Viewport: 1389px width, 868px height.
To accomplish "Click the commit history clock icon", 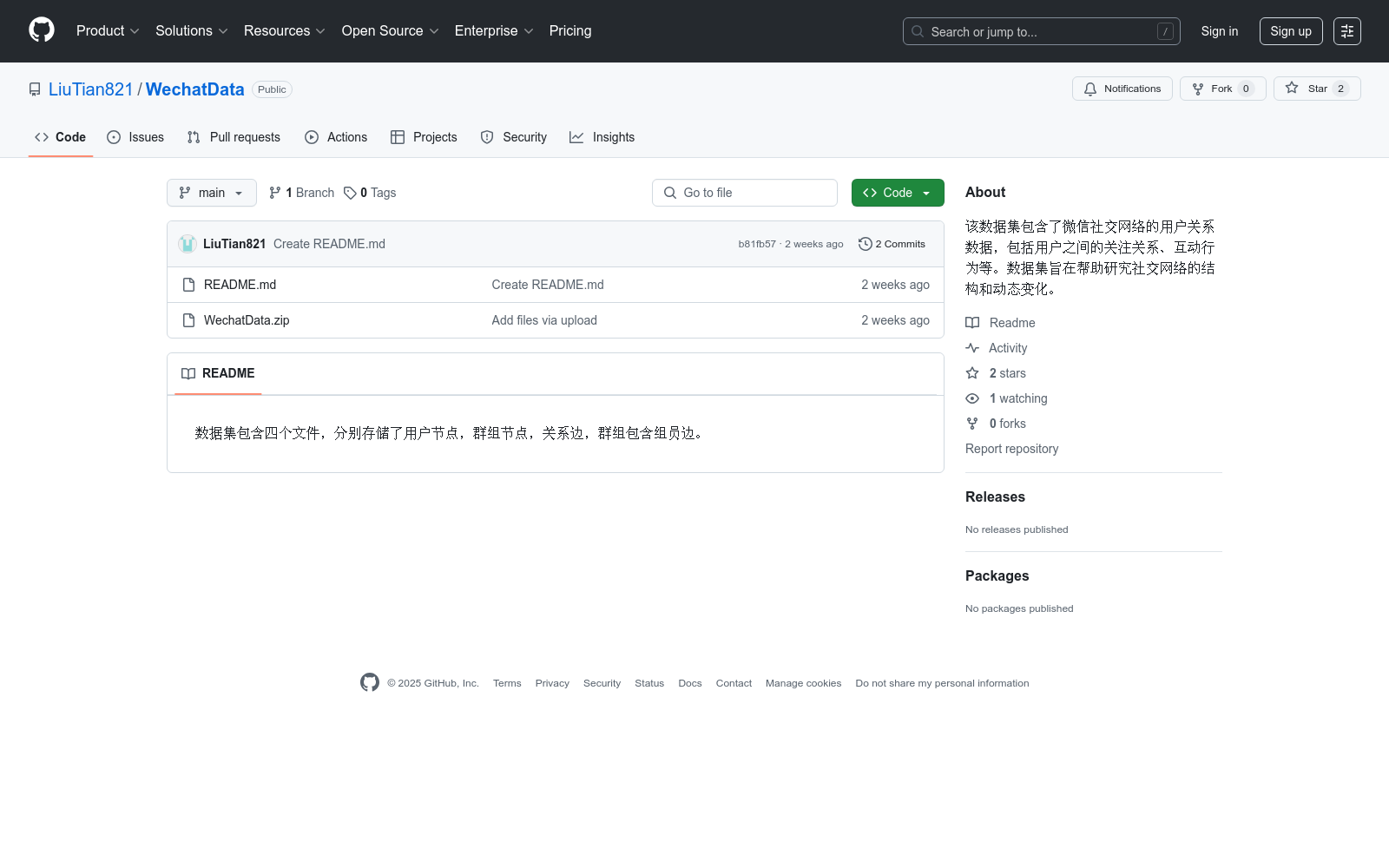I will (865, 244).
